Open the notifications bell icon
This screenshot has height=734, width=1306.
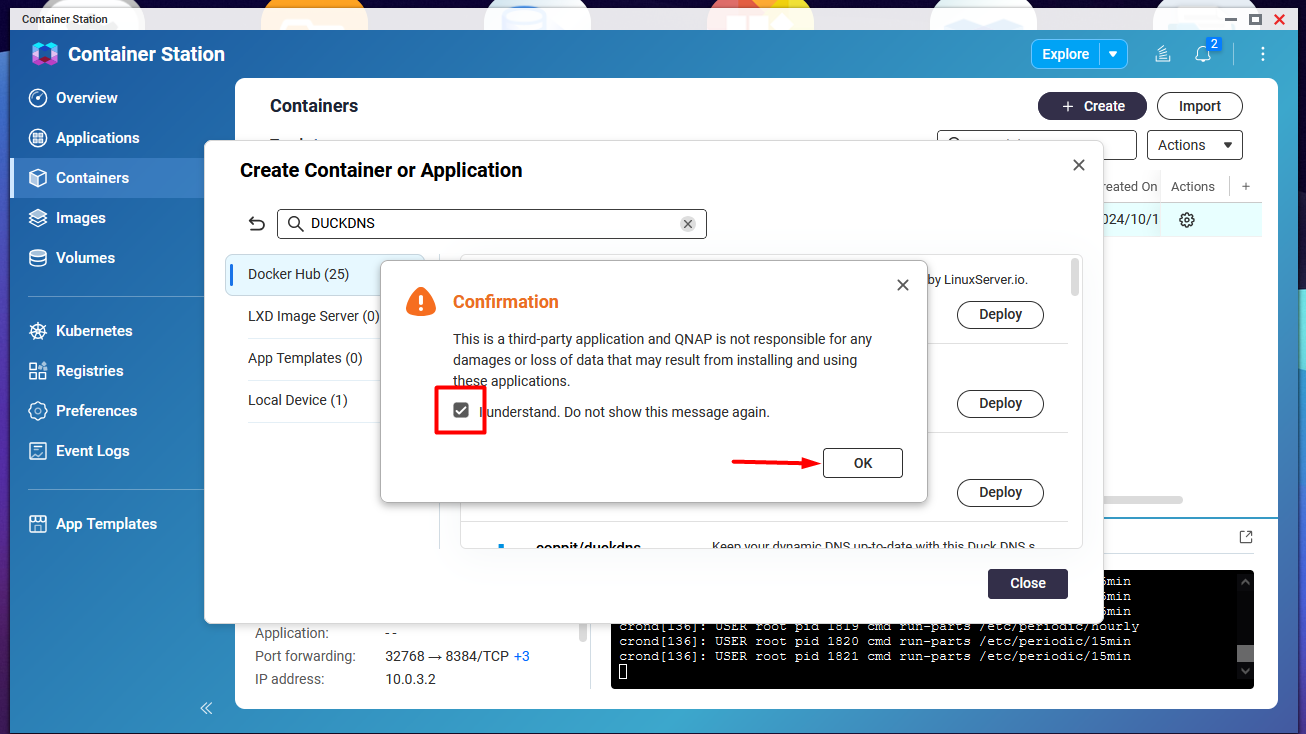click(x=1203, y=54)
